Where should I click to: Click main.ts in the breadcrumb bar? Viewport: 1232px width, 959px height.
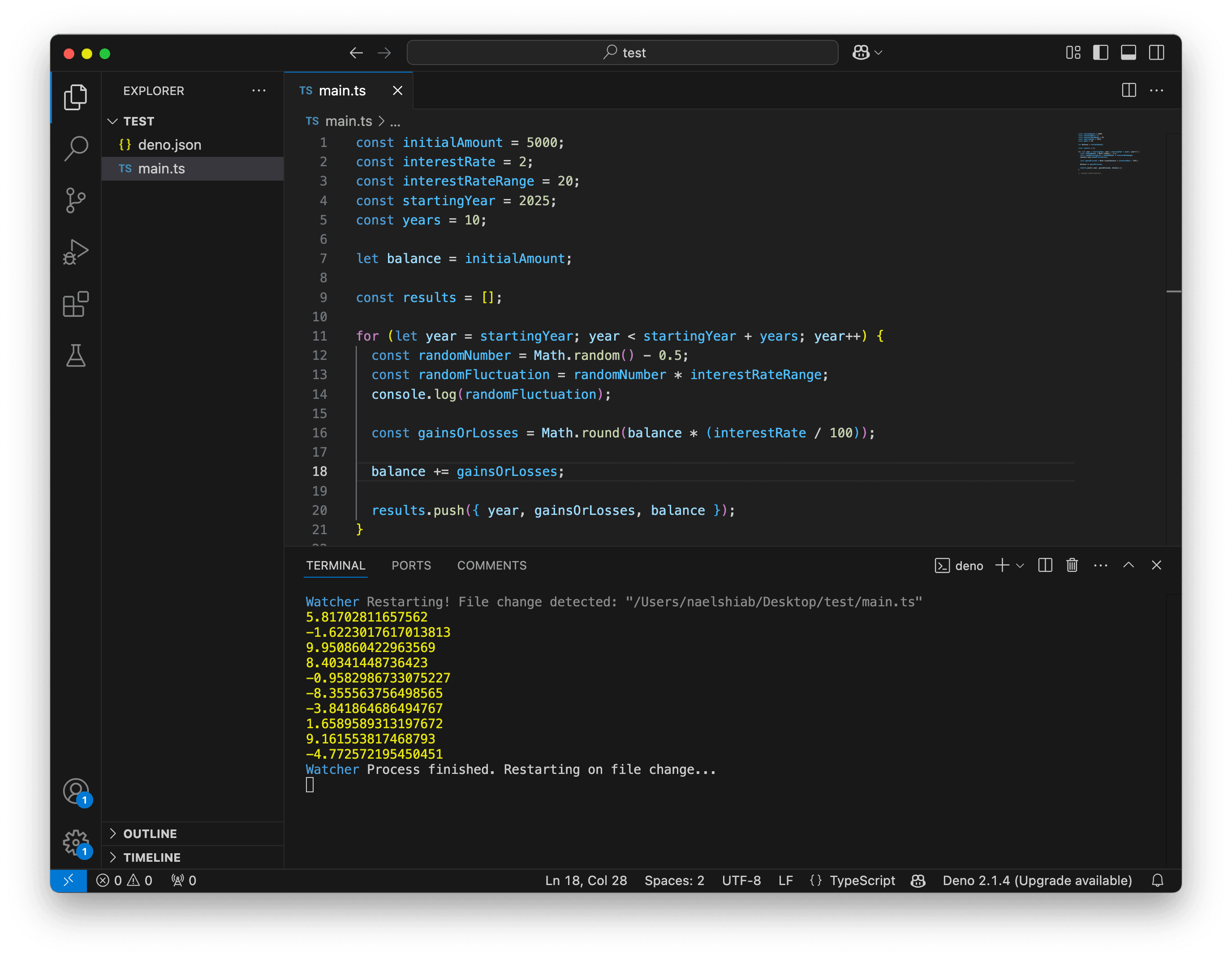pyautogui.click(x=349, y=121)
